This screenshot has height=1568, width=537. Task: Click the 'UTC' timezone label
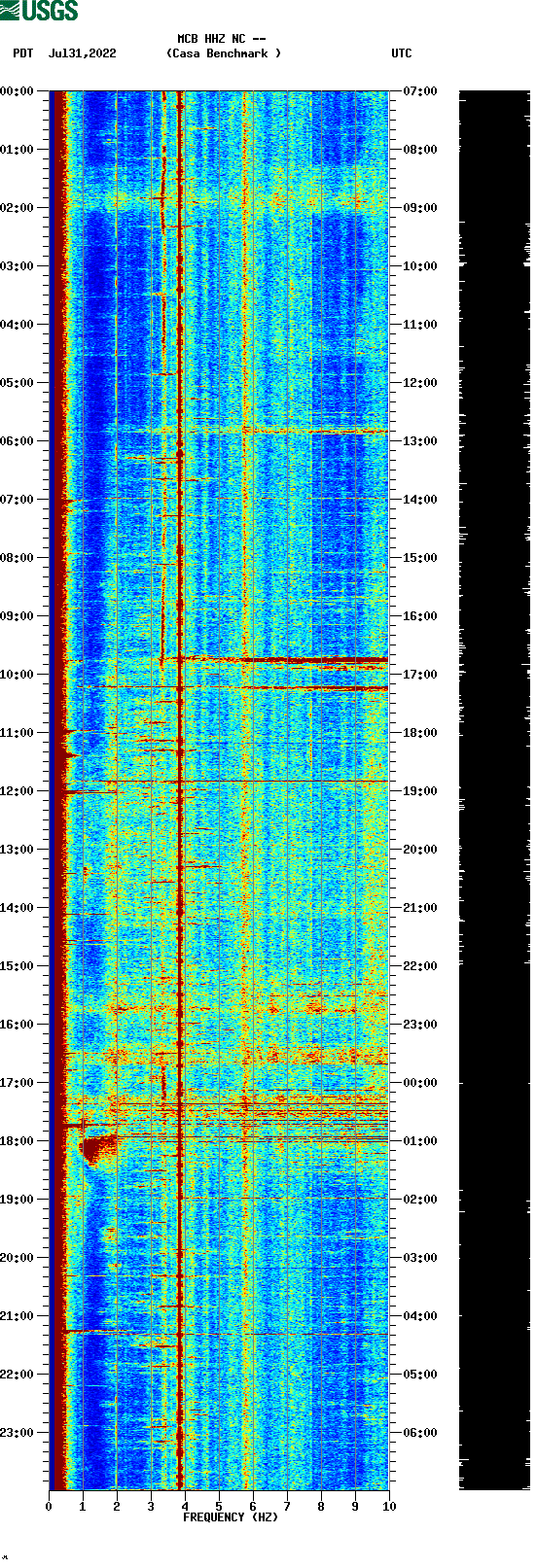point(402,53)
